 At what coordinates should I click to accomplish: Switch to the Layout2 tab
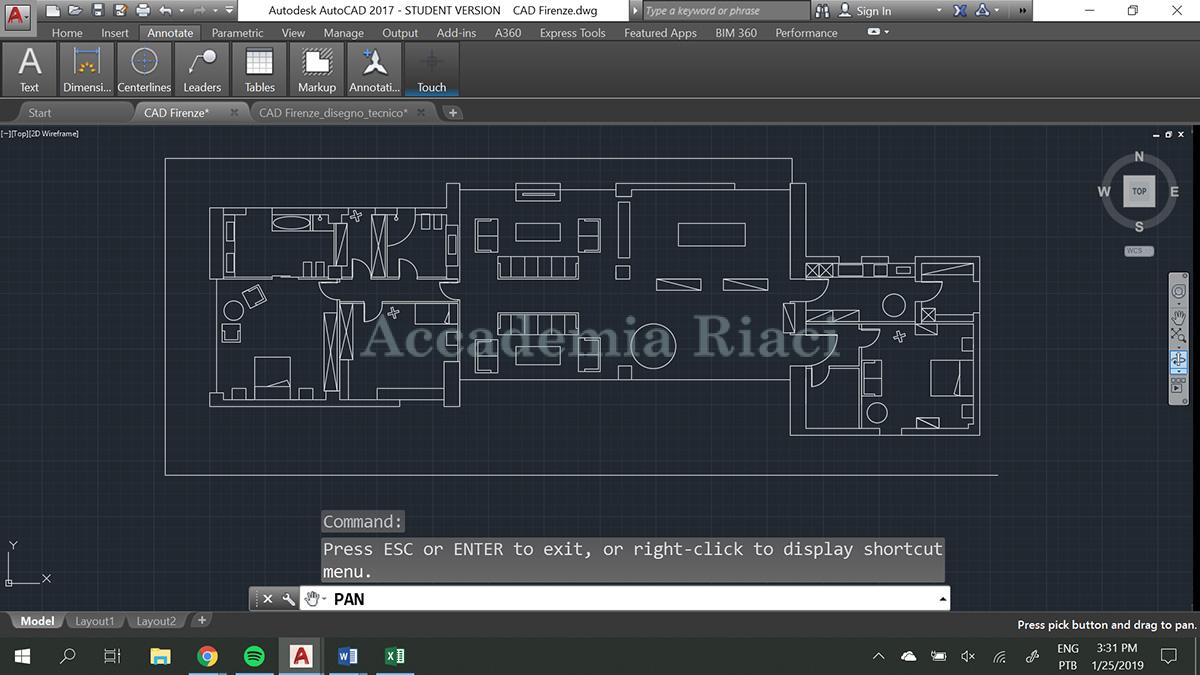[x=156, y=621]
